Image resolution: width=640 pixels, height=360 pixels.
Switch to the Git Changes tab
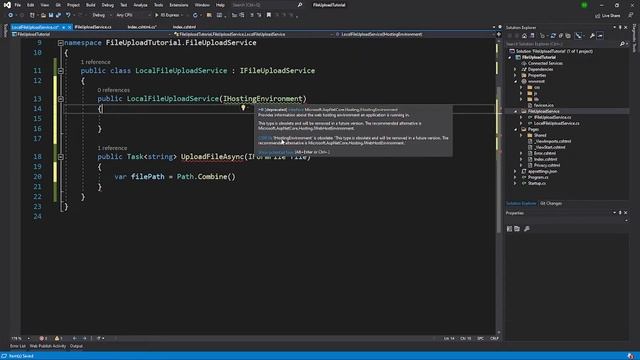(x=551, y=203)
